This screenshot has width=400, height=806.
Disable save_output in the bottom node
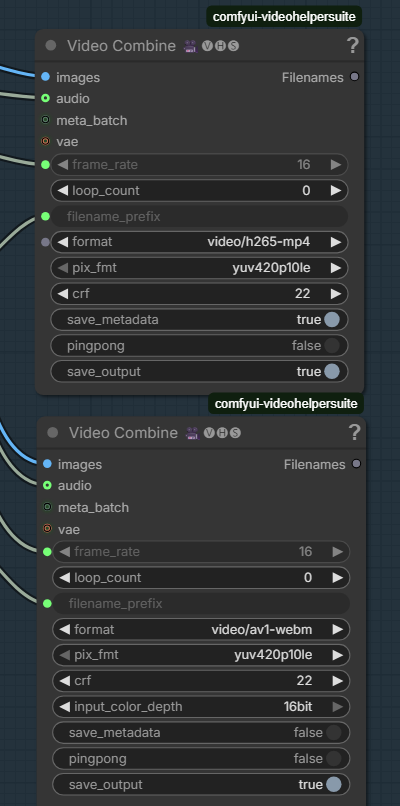click(x=202, y=784)
